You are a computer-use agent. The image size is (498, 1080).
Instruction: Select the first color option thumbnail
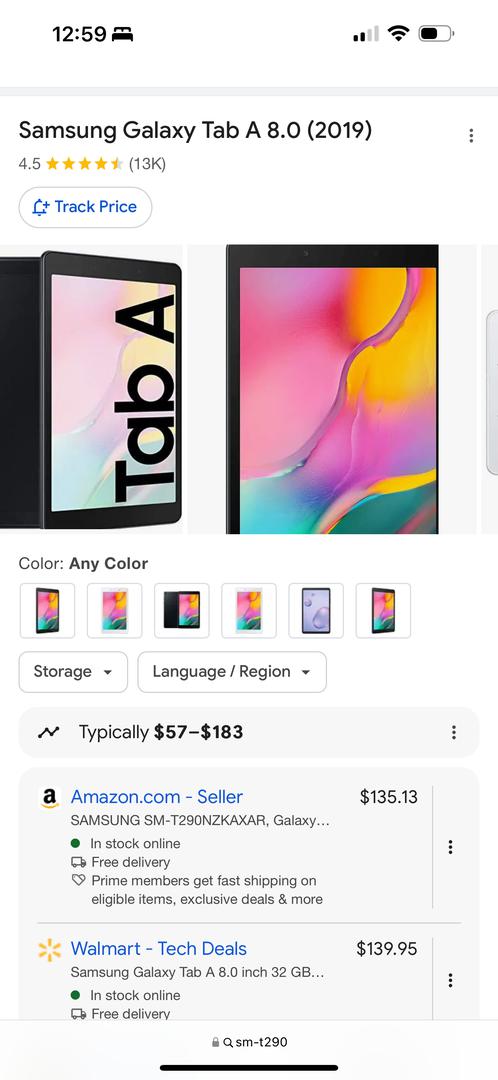pyautogui.click(x=48, y=611)
